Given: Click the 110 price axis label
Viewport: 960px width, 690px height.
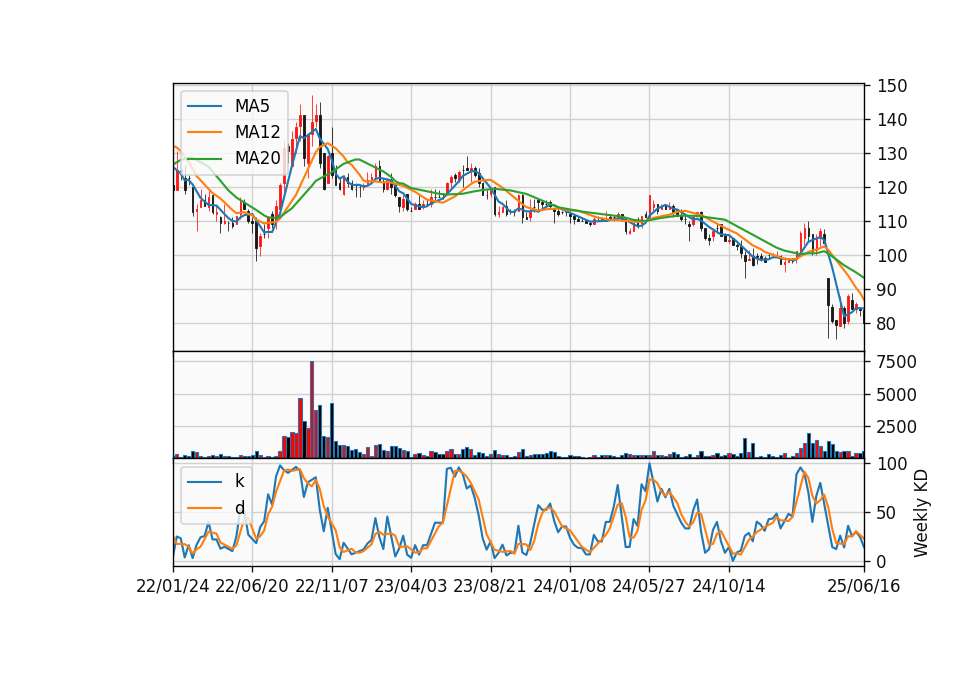Looking at the screenshot, I should click(x=892, y=222).
